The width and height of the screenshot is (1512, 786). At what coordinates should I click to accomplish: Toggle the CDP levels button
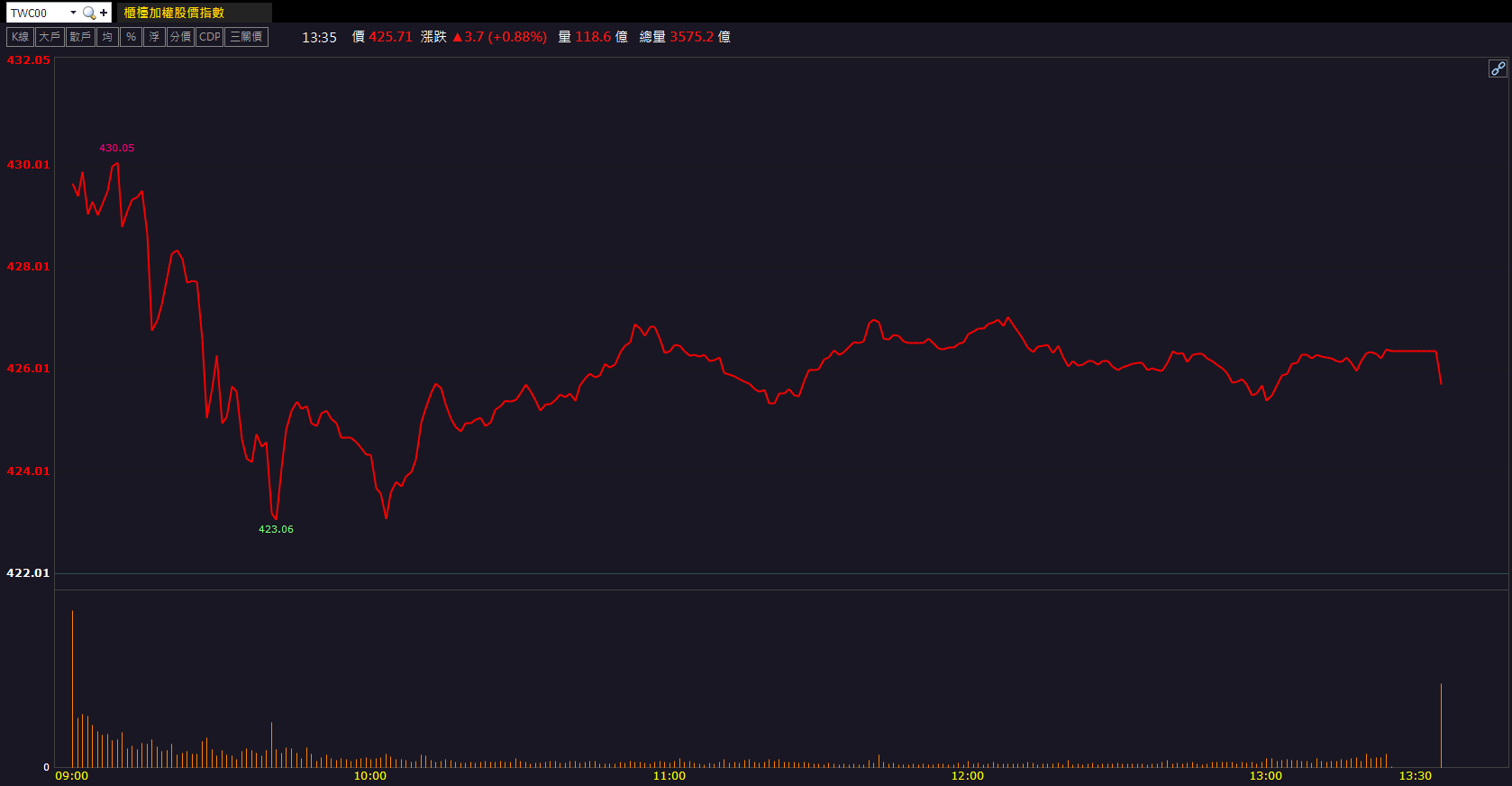click(x=210, y=37)
